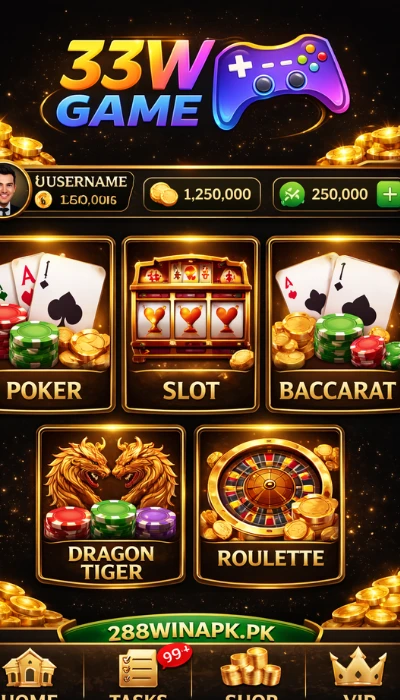The width and height of the screenshot is (400, 700).
Task: Click the 1,250,000 coin balance field
Action: tap(202, 194)
